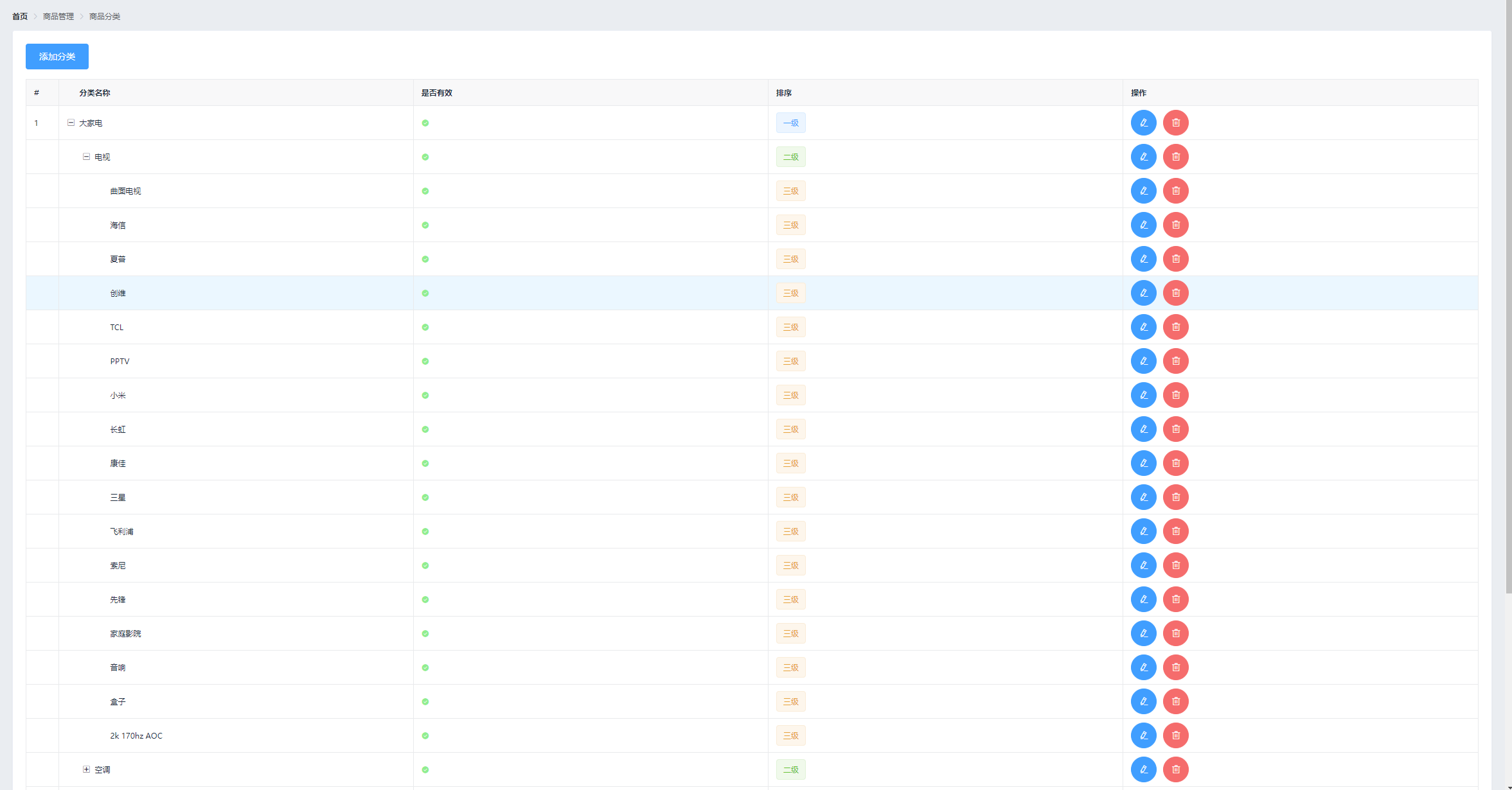This screenshot has width=1512, height=790.
Task: Delete the 盒子 category
Action: 1176,701
